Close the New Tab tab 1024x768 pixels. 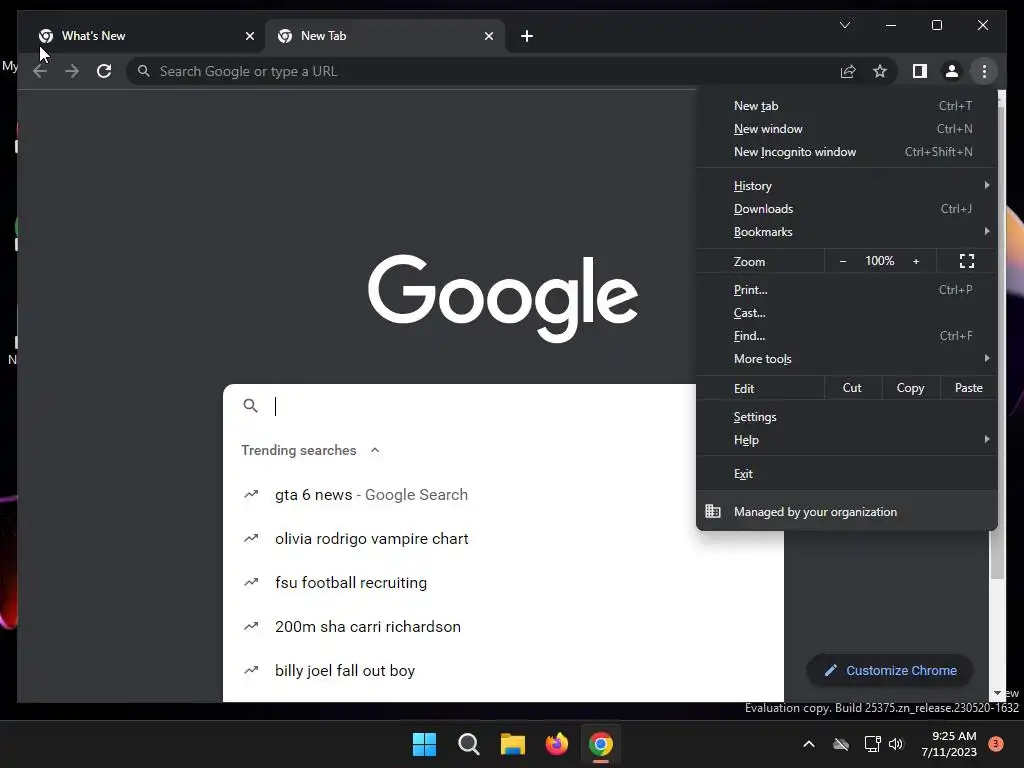(488, 36)
